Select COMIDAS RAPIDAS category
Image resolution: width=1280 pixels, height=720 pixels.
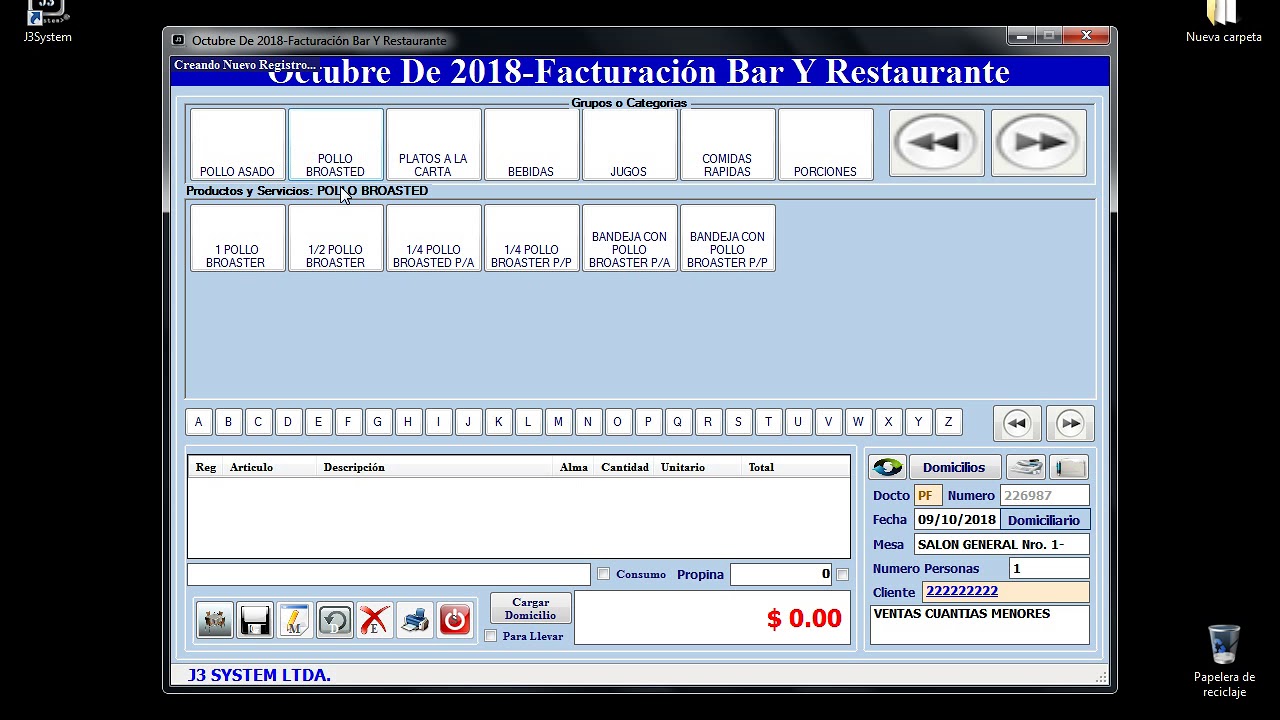(727, 145)
